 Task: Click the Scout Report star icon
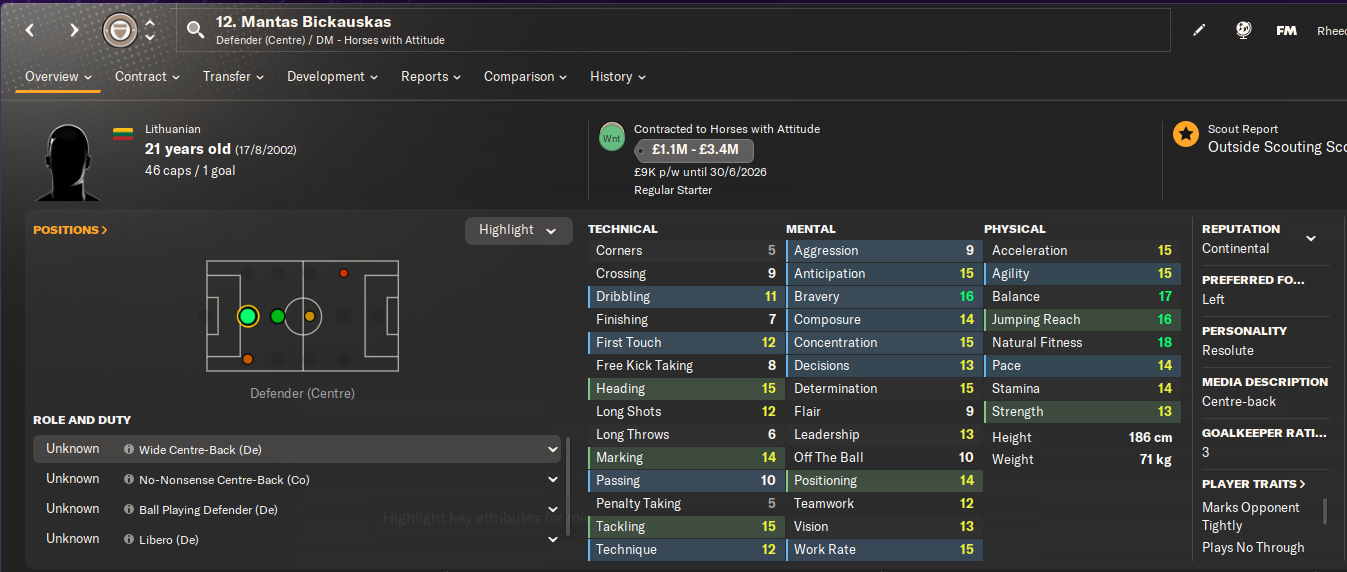coord(1186,134)
